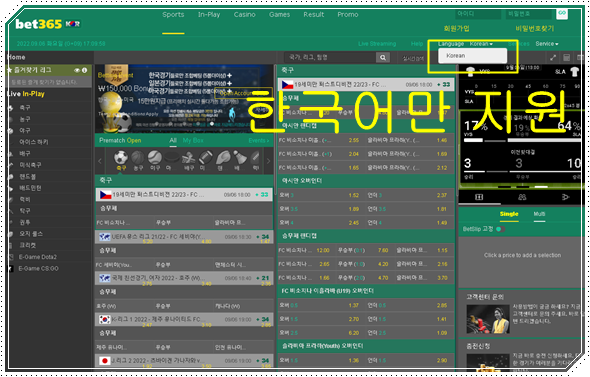This screenshot has width=590, height=377.
Task: Click odds 6.20 in the over/under list
Action: [x=354, y=333]
